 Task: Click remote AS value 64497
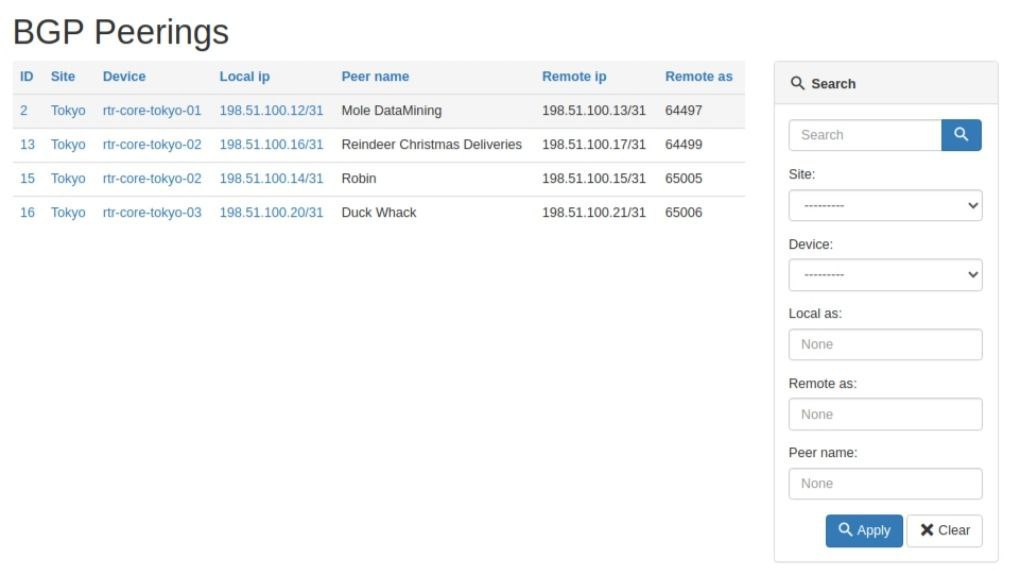[684, 111]
